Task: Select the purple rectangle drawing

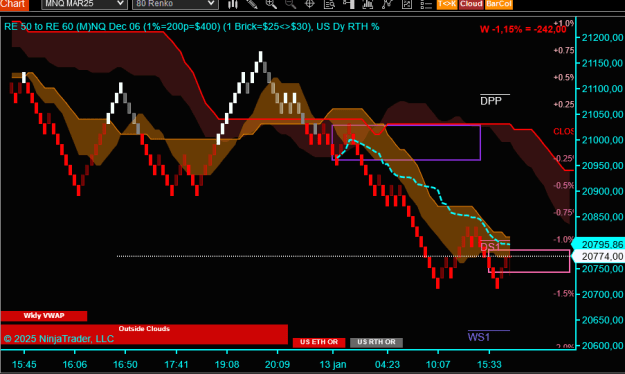Action: pyautogui.click(x=406, y=142)
